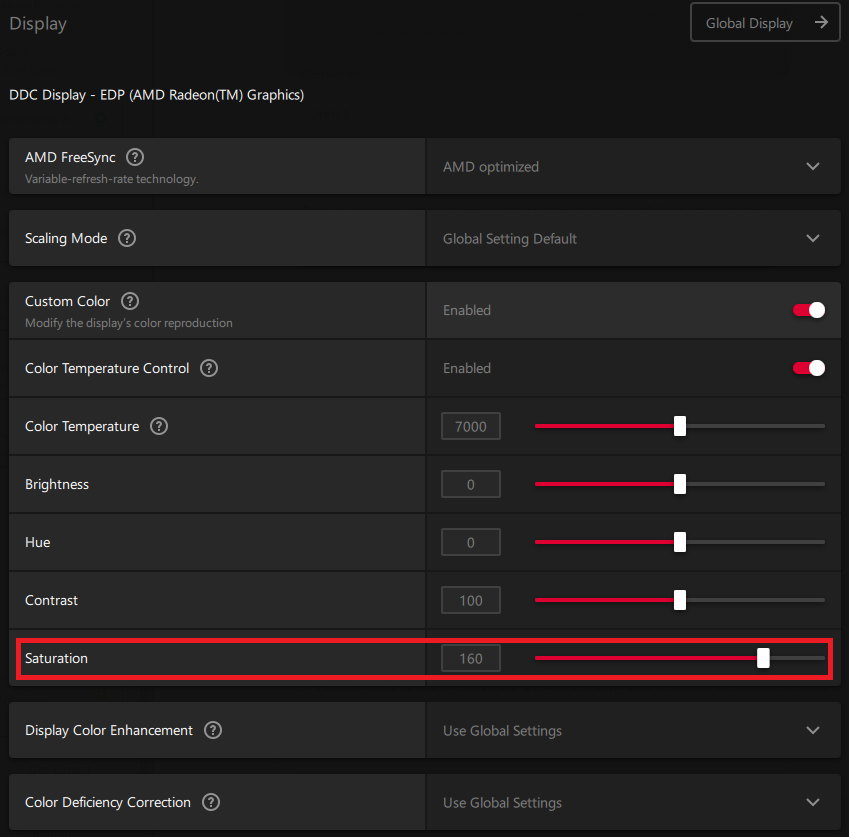Click the Scaling Mode help icon
Viewport: 849px width, 837px height.
(x=127, y=238)
